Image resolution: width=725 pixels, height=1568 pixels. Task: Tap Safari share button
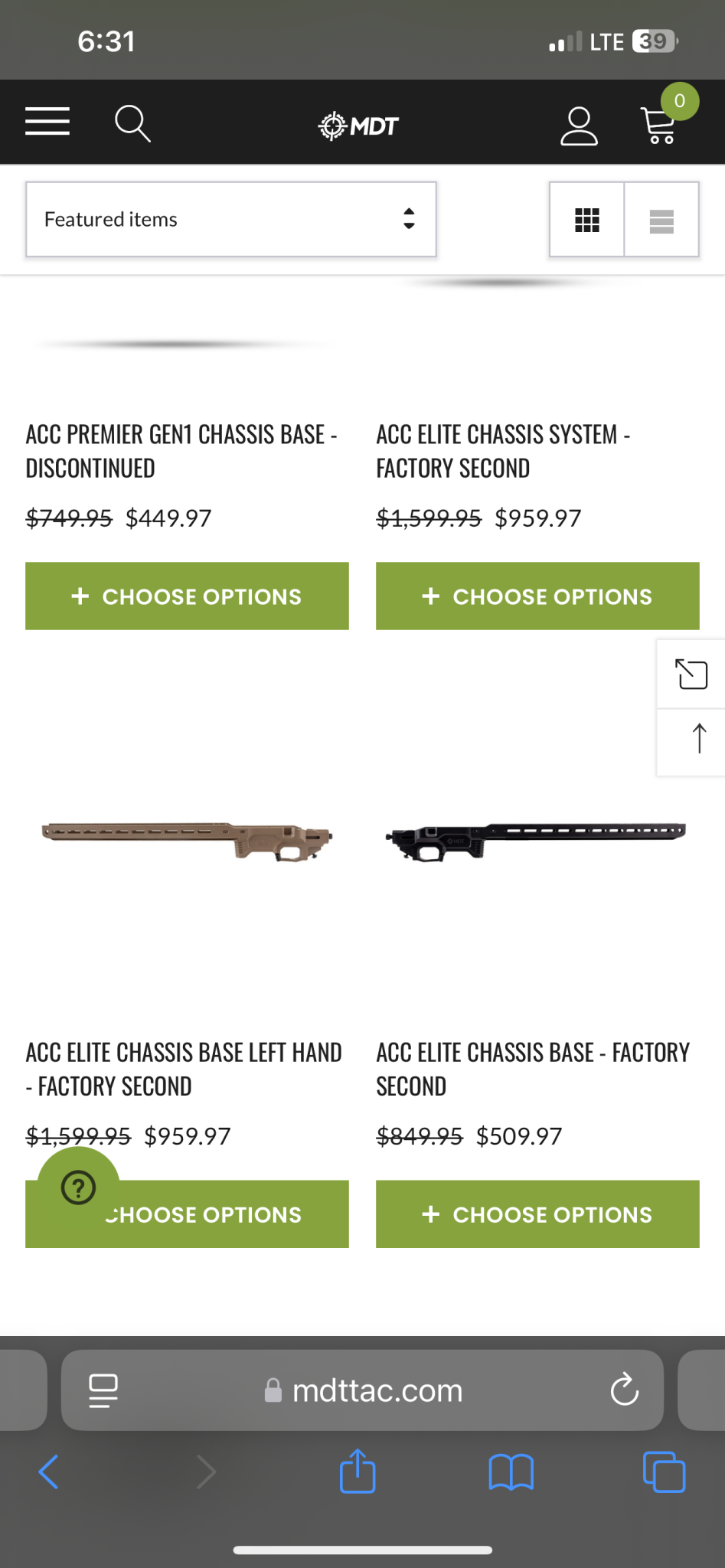point(358,1472)
